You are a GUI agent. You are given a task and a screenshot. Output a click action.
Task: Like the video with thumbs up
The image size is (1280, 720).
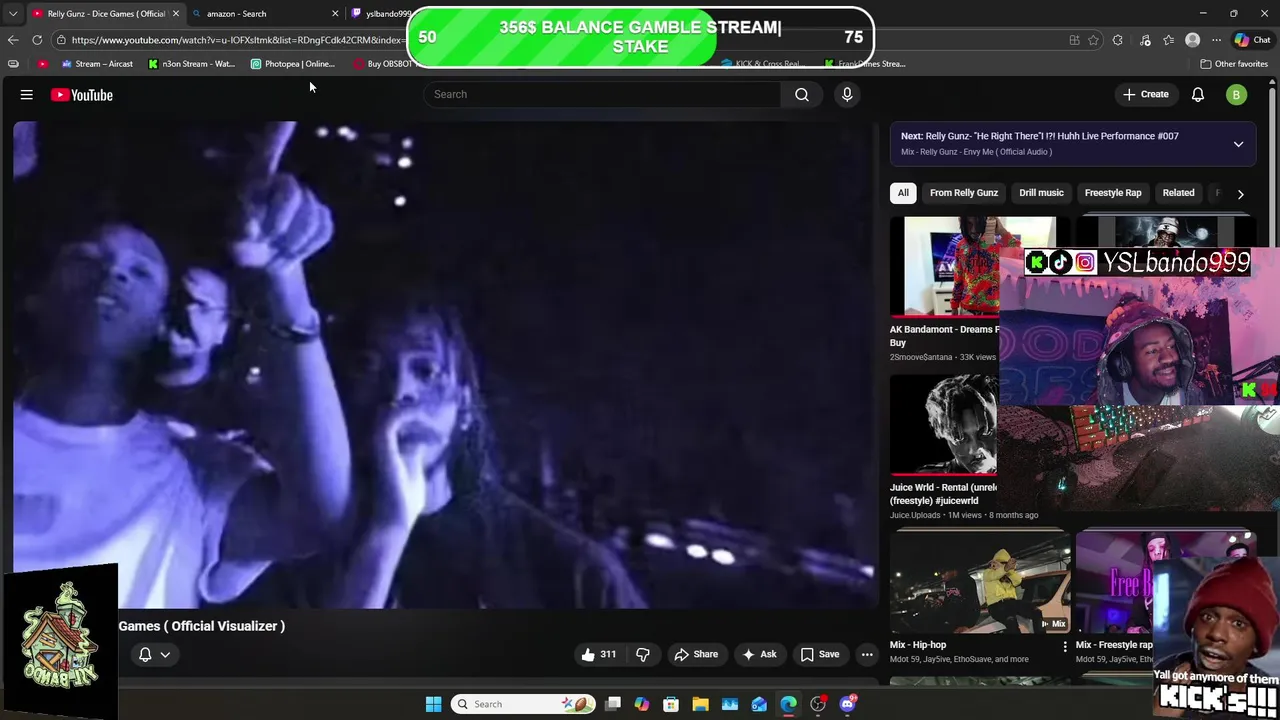598,654
